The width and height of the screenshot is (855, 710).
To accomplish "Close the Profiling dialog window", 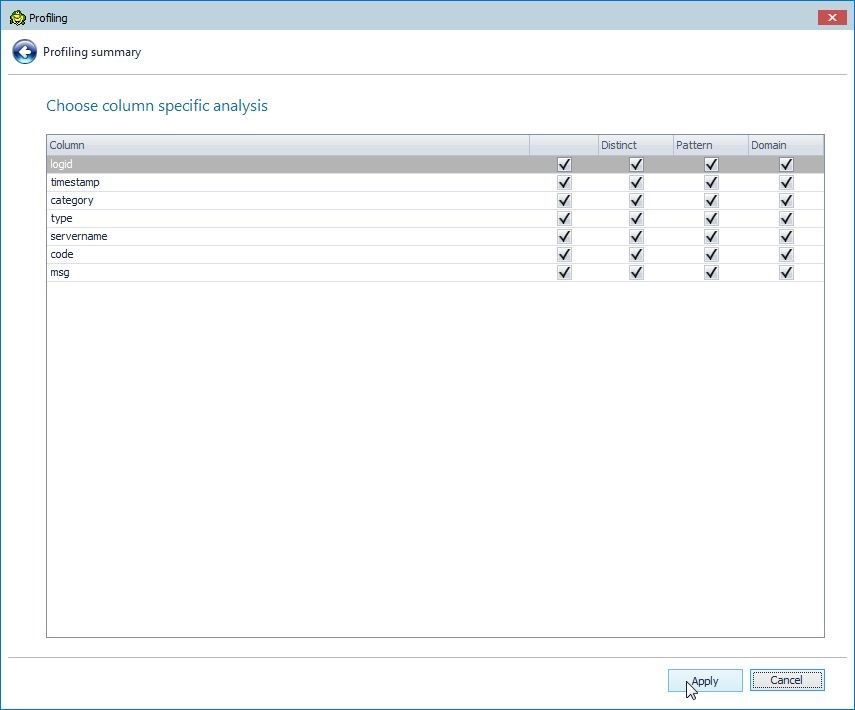I will [832, 17].
